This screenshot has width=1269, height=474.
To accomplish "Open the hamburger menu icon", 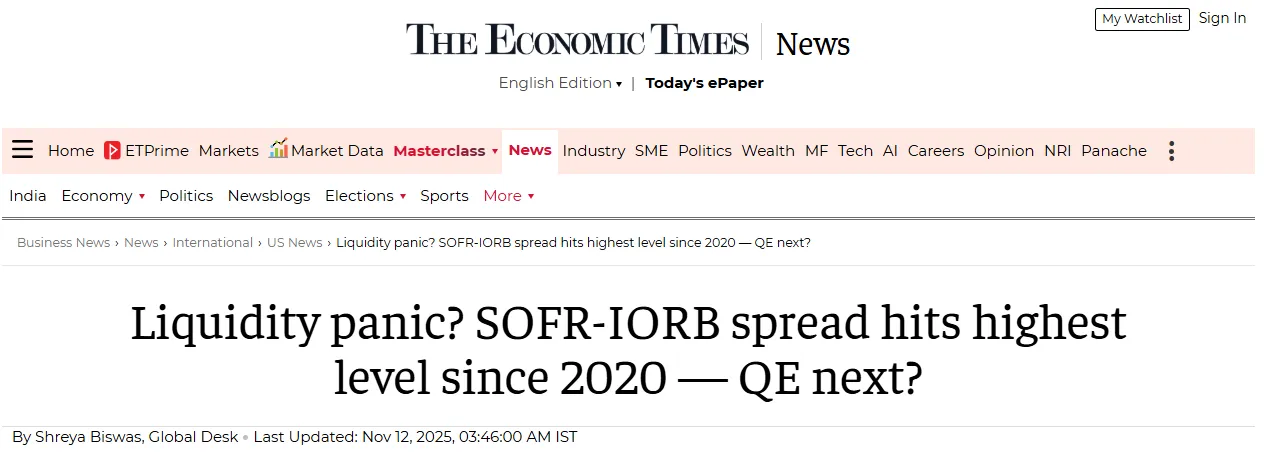I will (22, 150).
